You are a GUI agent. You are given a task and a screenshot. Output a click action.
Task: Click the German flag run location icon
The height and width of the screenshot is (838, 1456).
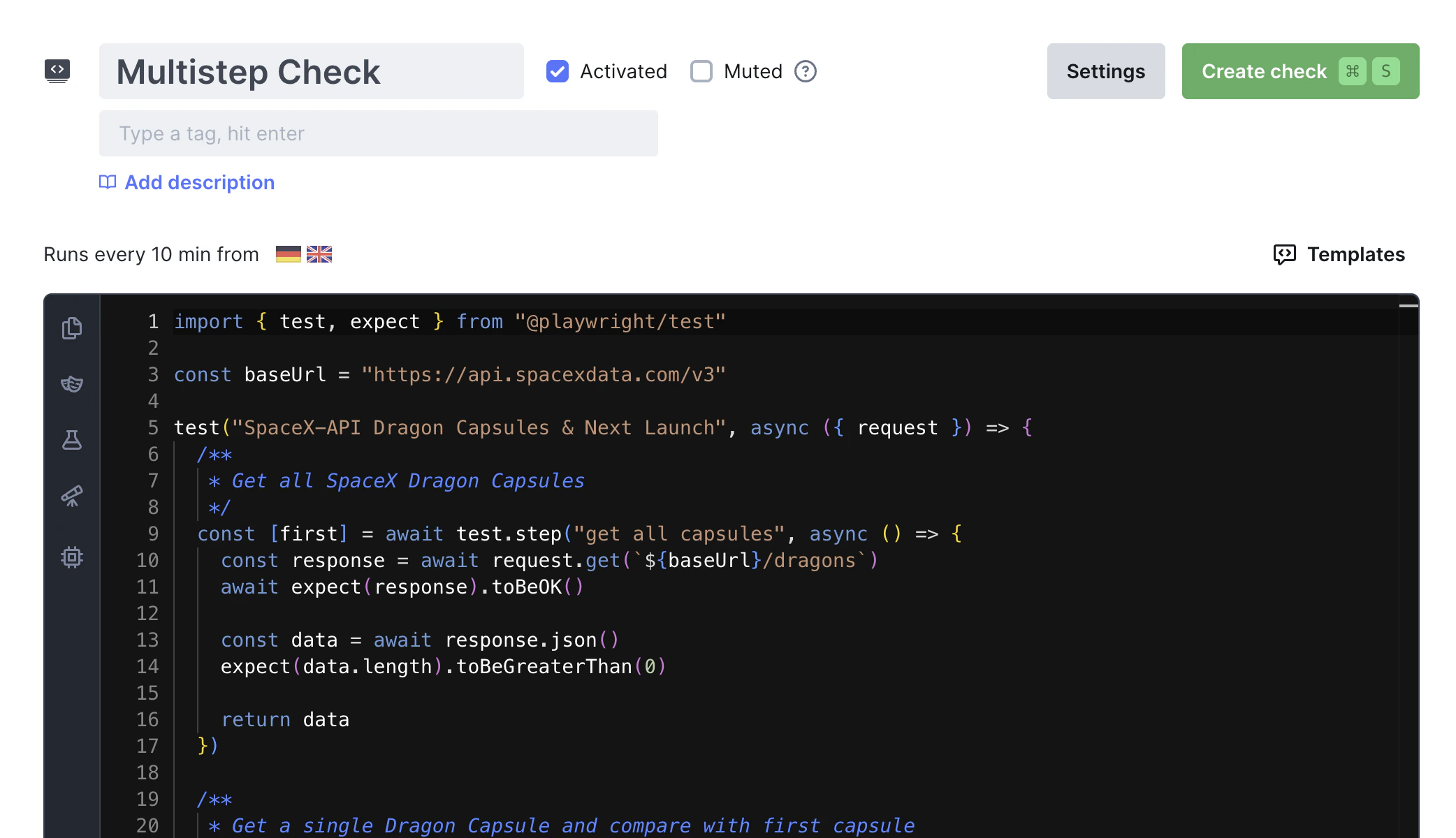289,253
